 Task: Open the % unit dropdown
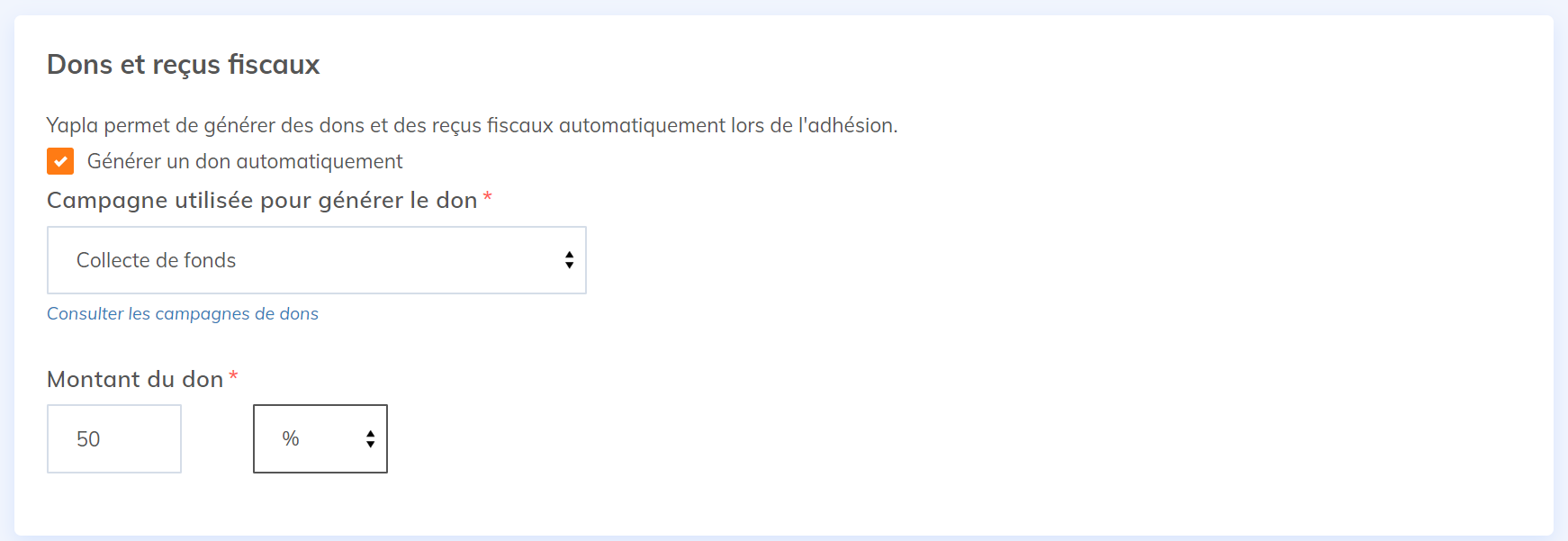320,439
